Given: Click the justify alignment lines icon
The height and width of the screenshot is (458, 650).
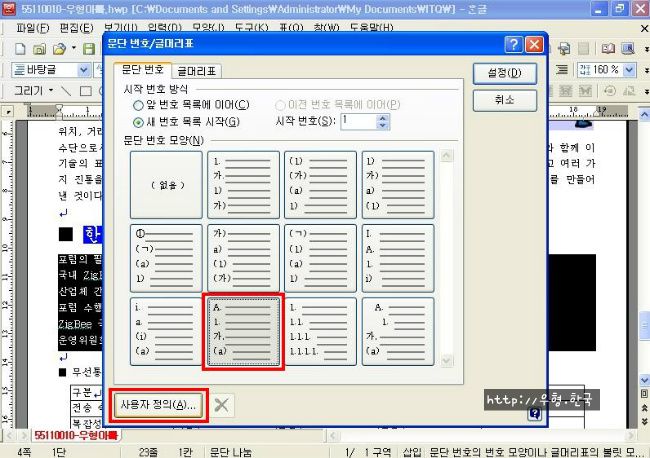Looking at the screenshot, I should pyautogui.click(x=562, y=69).
